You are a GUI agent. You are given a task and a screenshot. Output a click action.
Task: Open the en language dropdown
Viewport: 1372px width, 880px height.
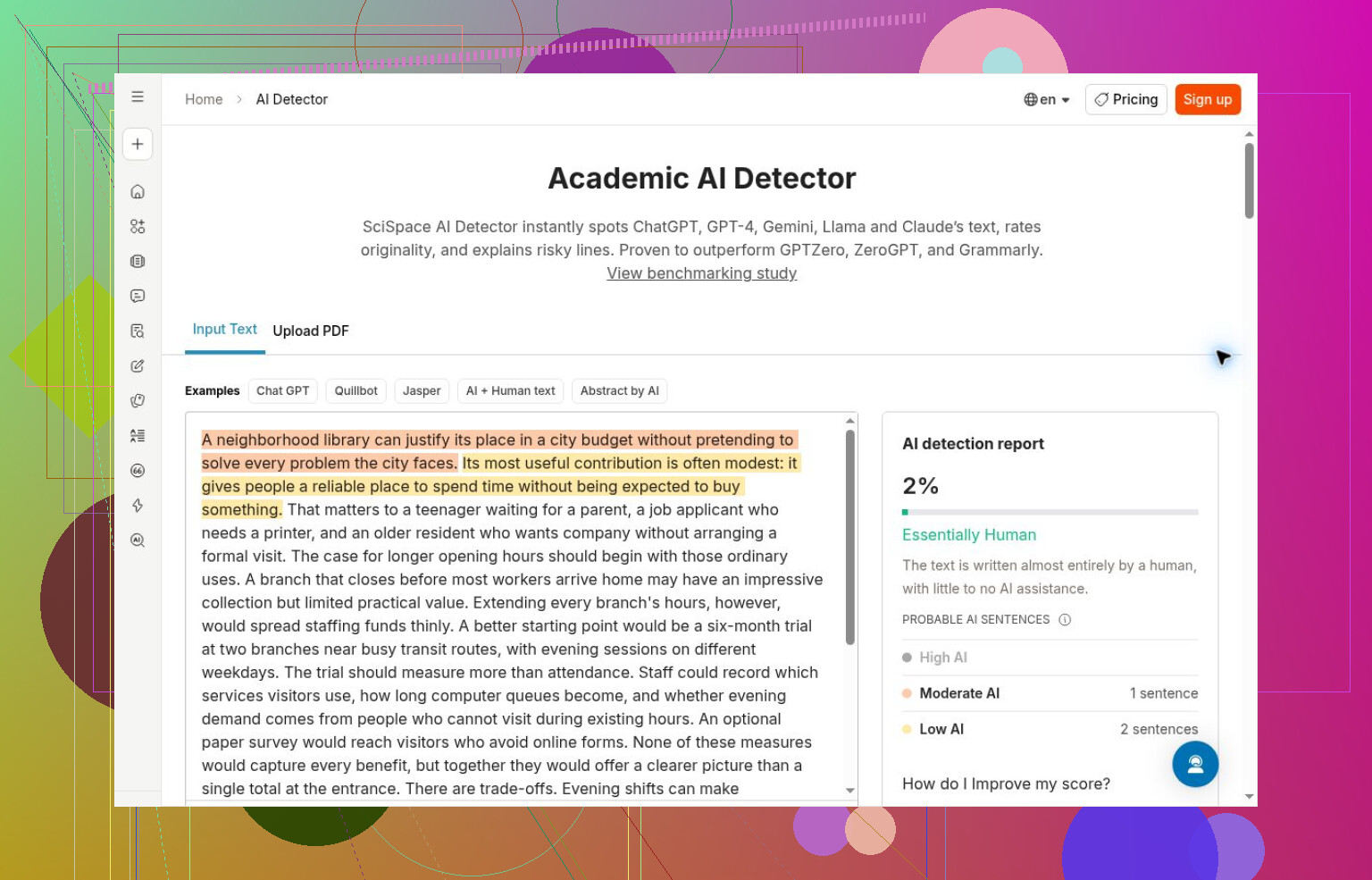(1047, 100)
